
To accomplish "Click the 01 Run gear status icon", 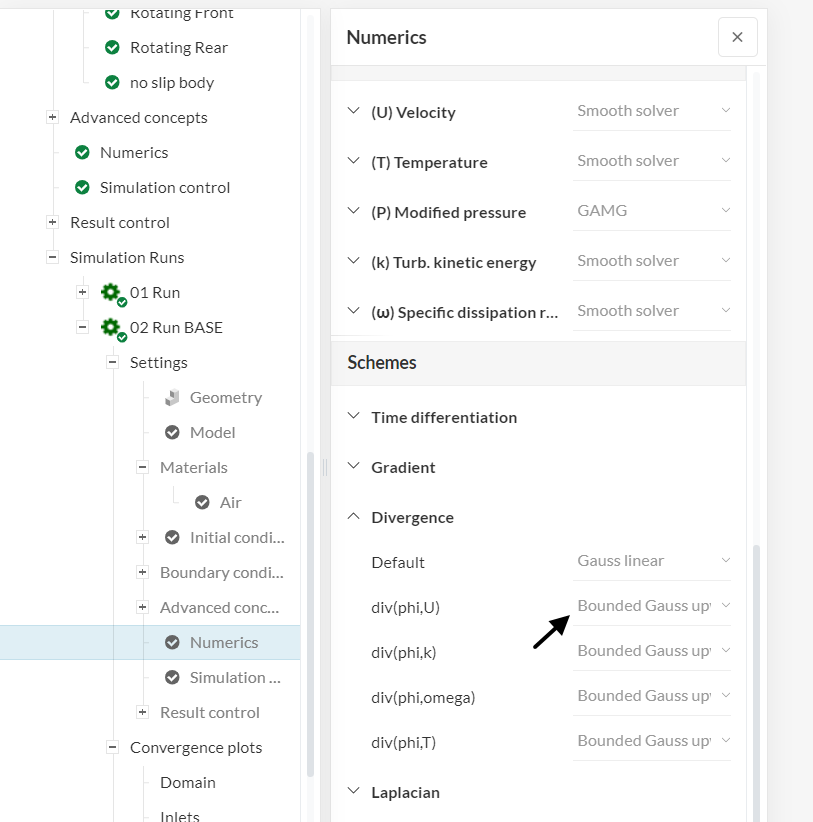I will coord(112,293).
